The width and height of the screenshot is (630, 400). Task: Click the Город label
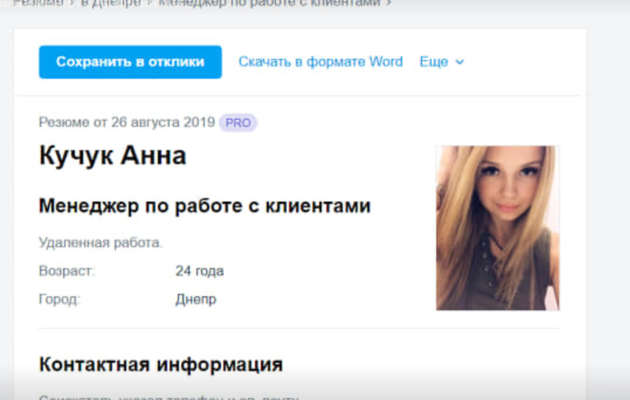59,299
